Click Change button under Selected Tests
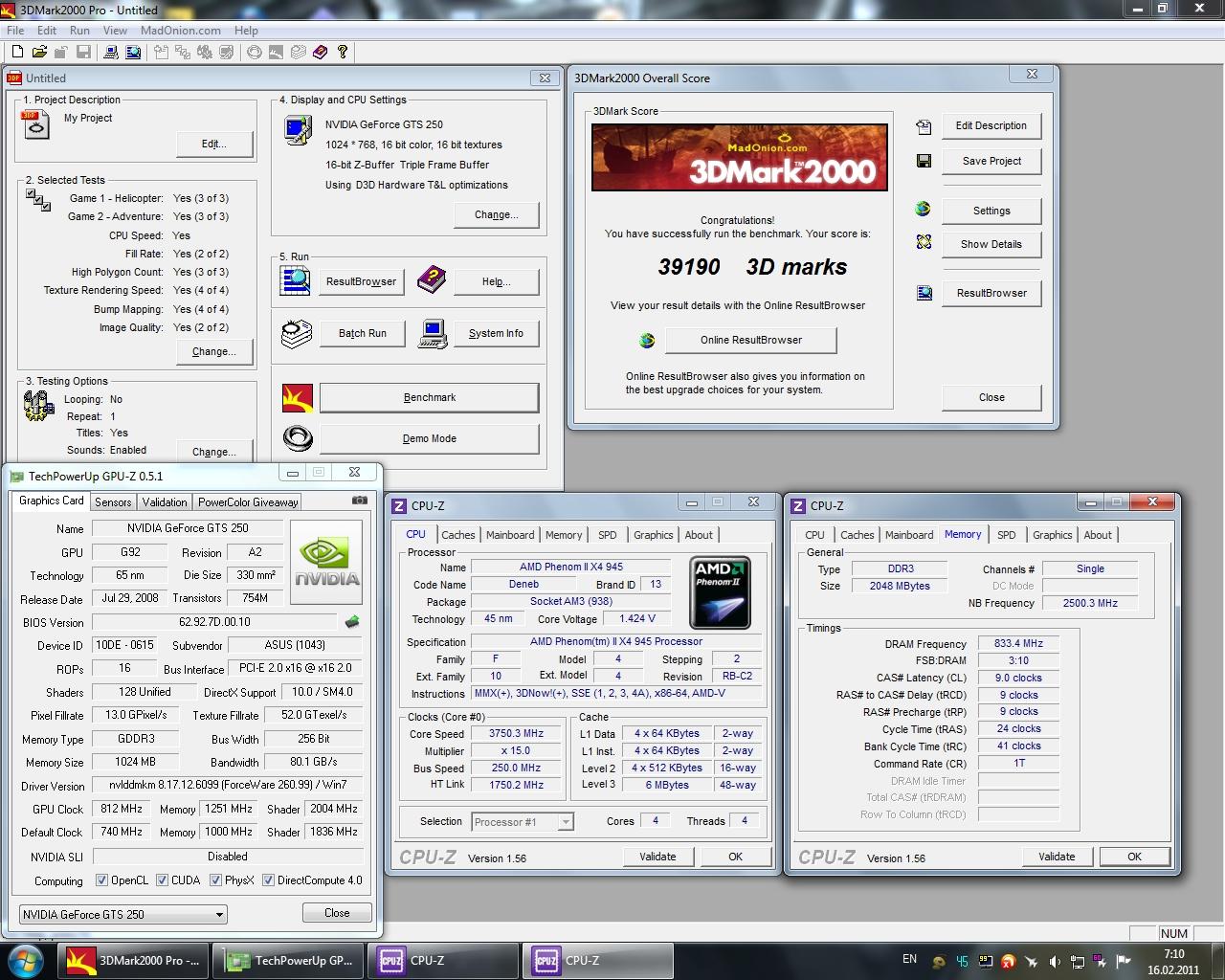The width and height of the screenshot is (1225, 980). point(214,351)
